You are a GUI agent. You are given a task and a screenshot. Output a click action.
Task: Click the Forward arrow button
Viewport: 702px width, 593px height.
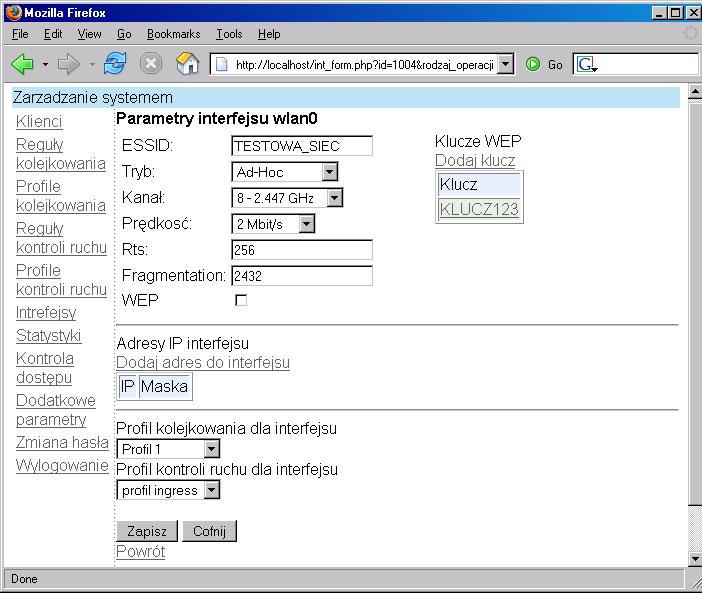coord(68,64)
